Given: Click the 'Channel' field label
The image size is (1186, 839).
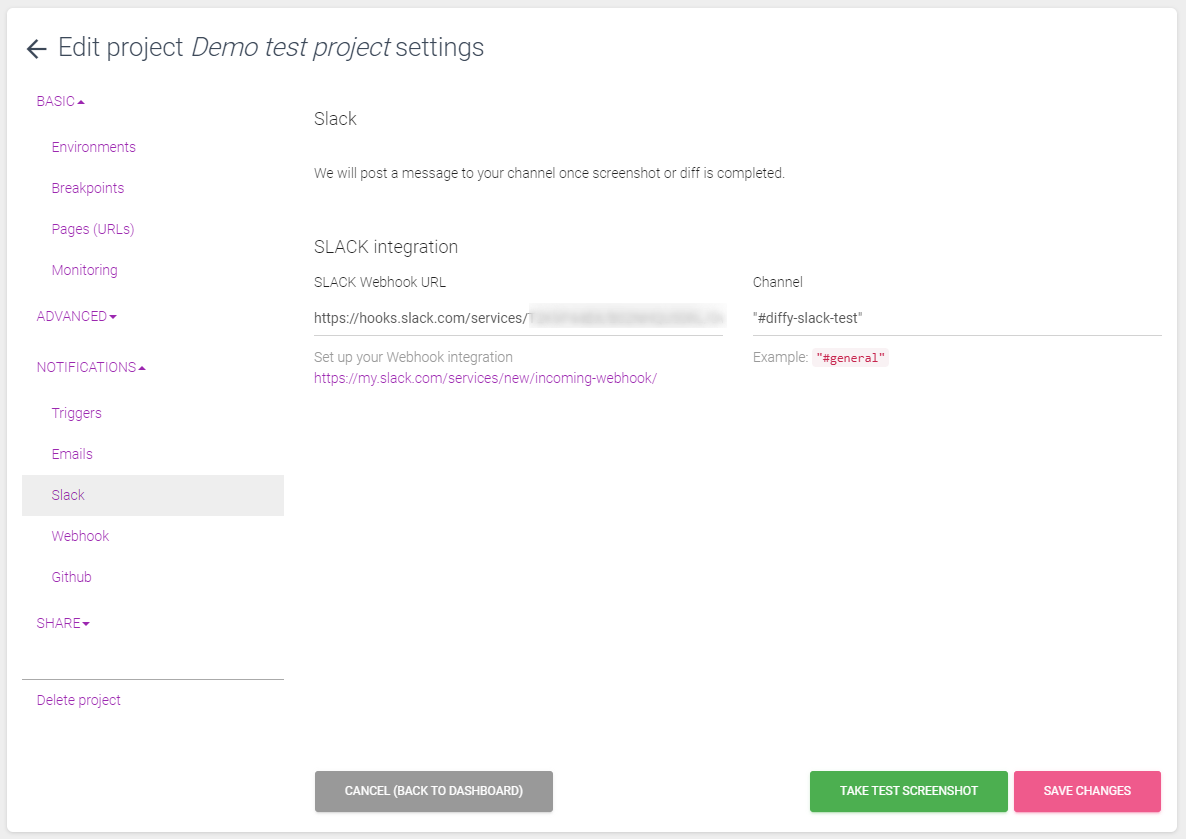Looking at the screenshot, I should pyautogui.click(x=778, y=282).
